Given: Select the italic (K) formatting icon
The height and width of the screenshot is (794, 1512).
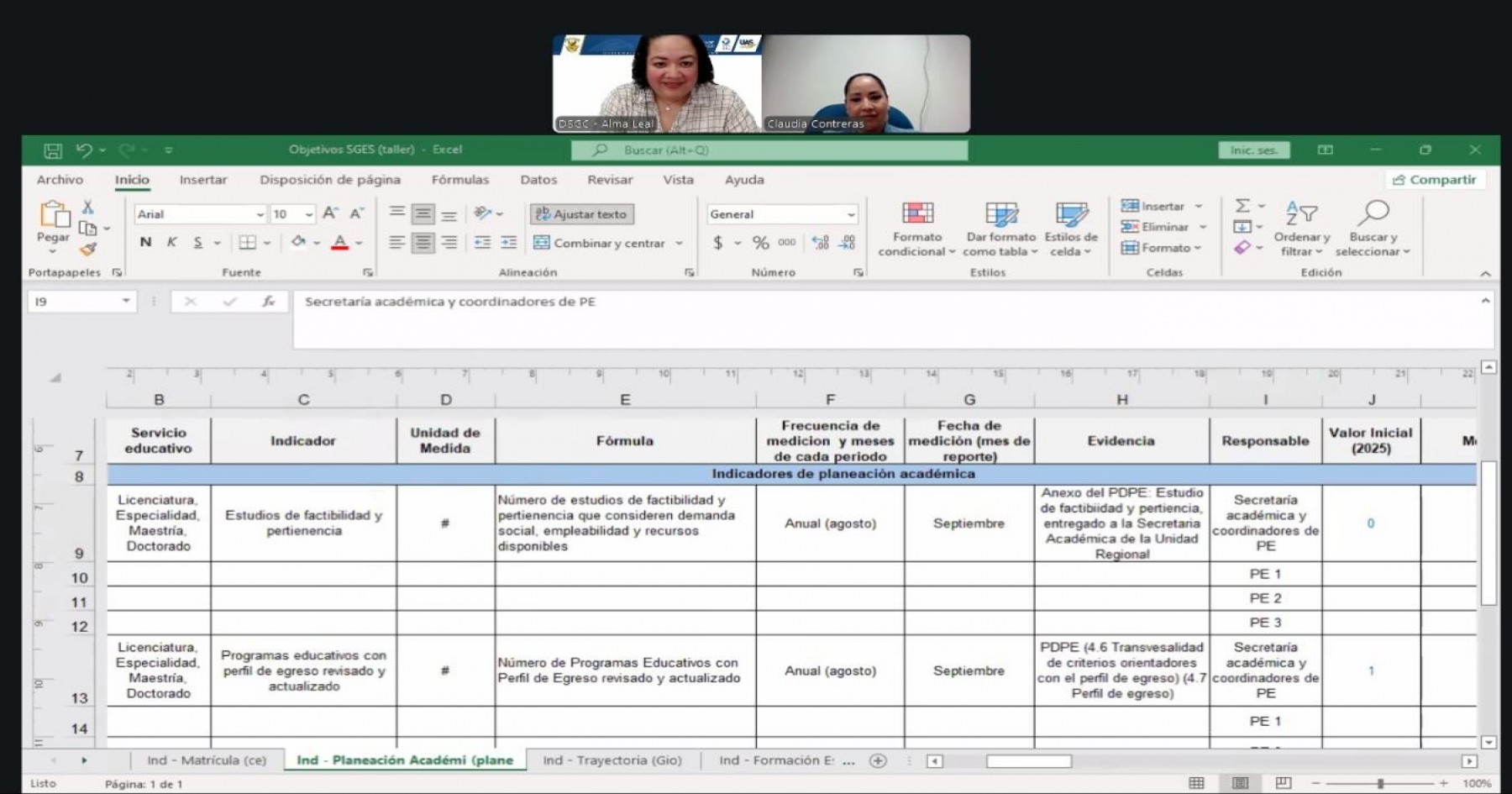Looking at the screenshot, I should tap(171, 242).
